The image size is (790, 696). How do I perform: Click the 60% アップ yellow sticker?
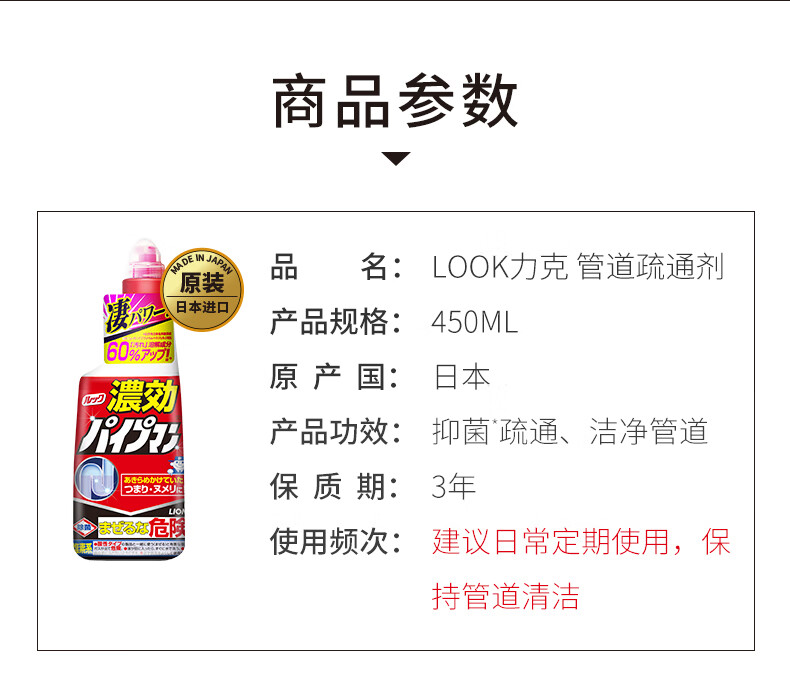point(138,351)
